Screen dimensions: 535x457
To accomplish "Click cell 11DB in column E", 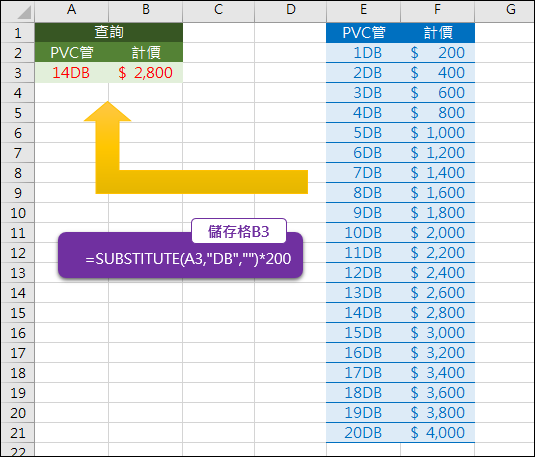I will (363, 253).
